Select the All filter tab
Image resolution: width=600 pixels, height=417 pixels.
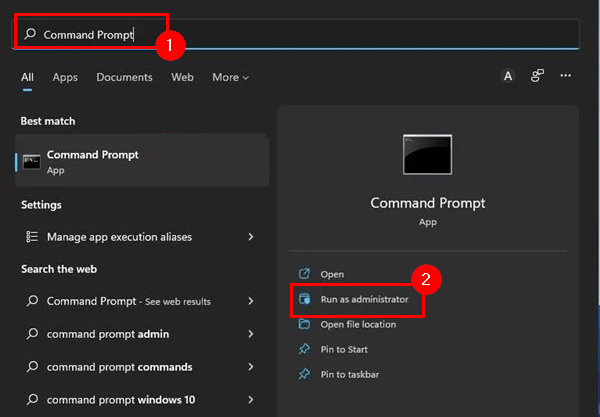27,77
